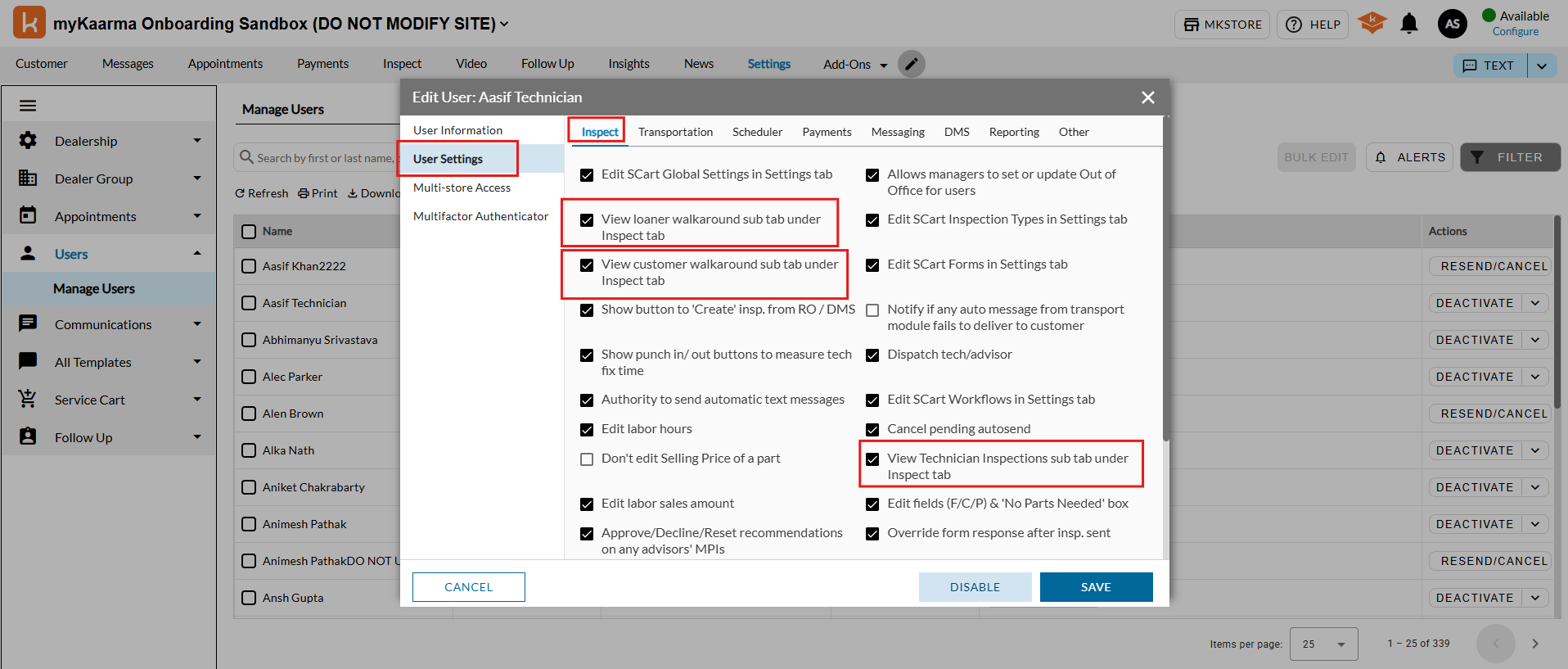Open the AS user avatar
This screenshot has width=1568, height=669.
[1453, 24]
